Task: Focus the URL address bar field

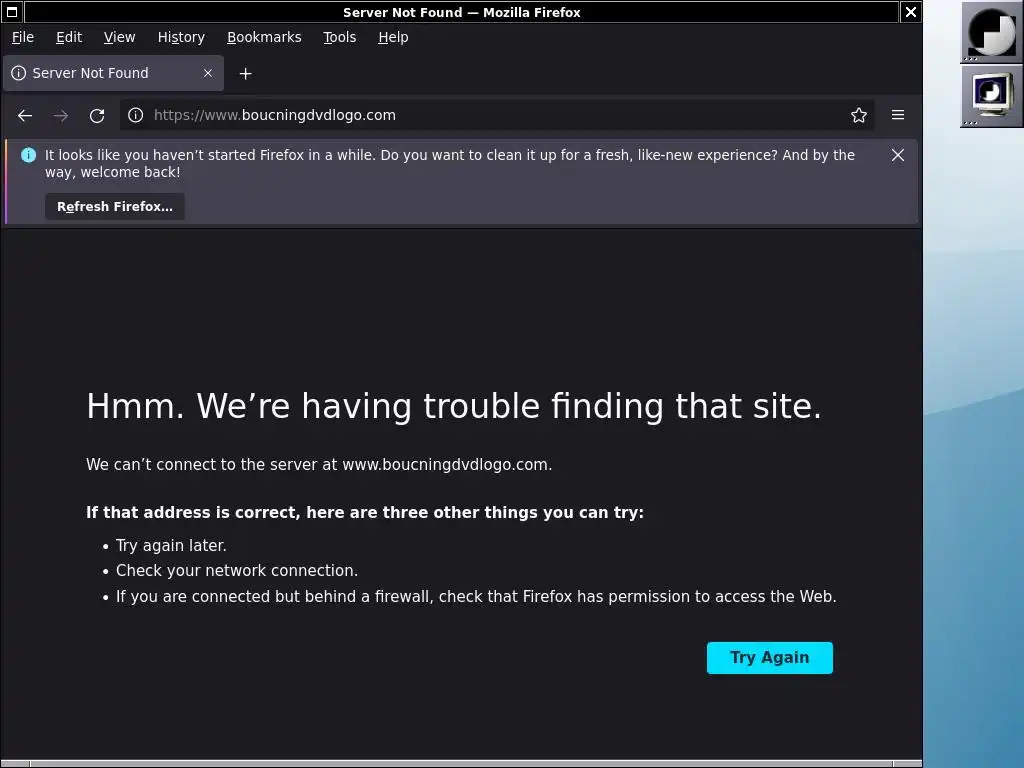Action: click(x=496, y=116)
